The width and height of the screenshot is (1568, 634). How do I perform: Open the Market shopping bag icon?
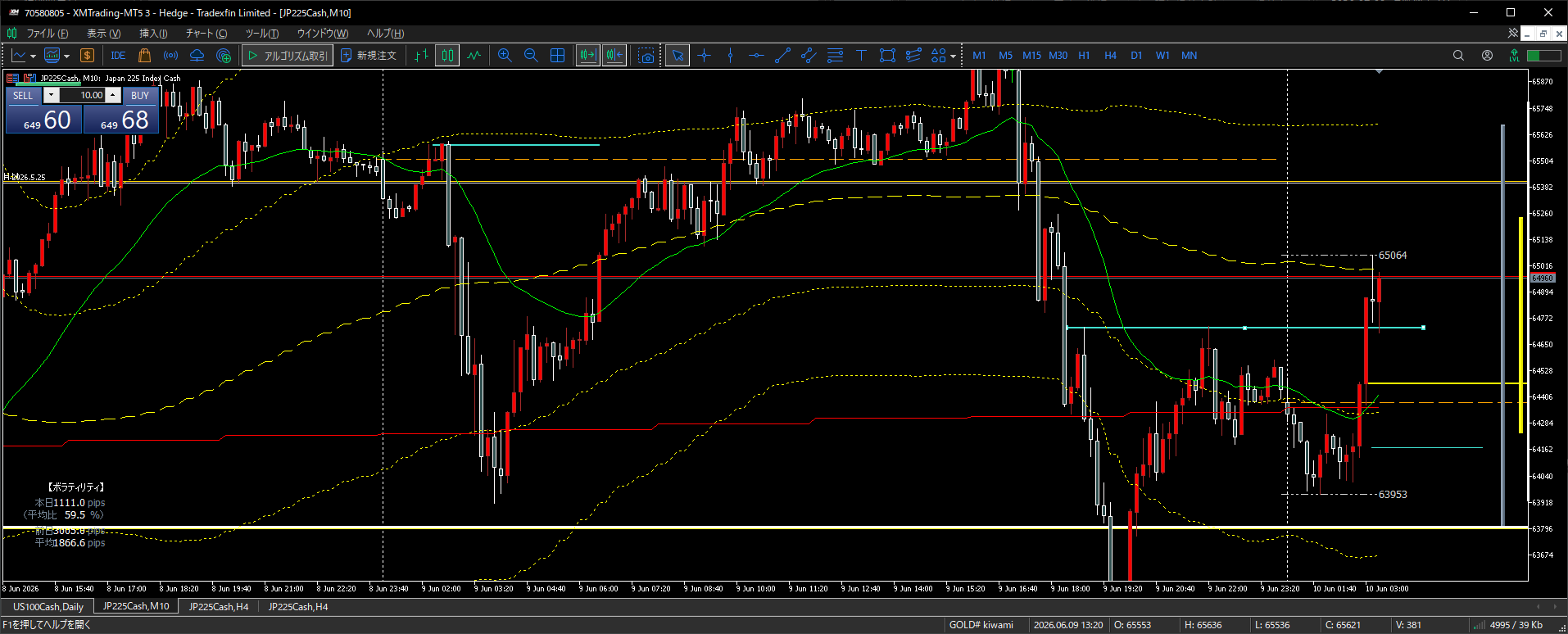coord(144,56)
